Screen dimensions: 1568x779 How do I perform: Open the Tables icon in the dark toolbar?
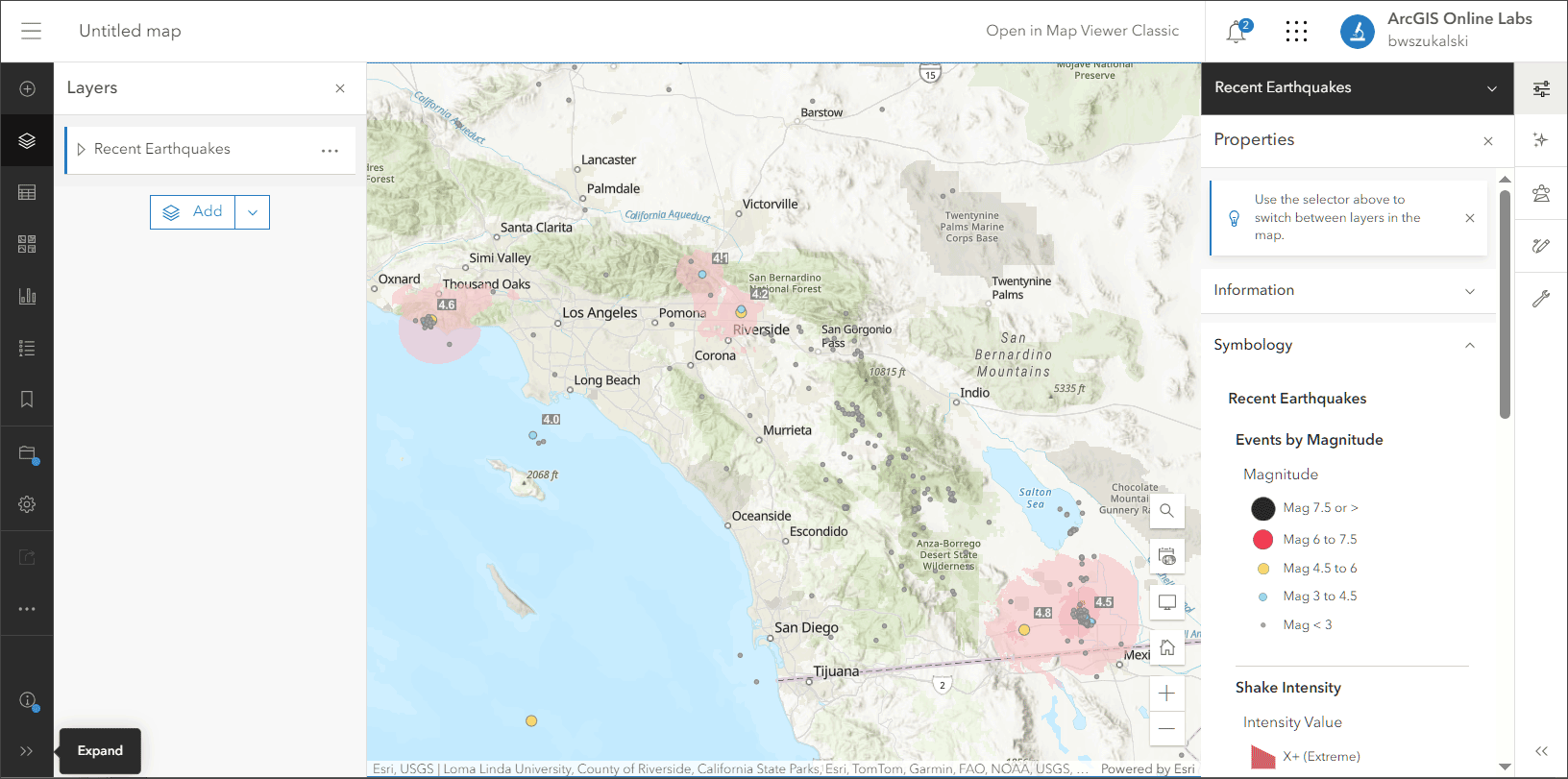click(27, 193)
